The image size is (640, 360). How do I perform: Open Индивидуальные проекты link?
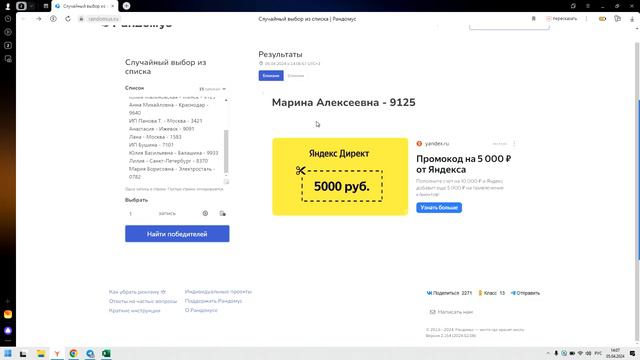[218, 292]
